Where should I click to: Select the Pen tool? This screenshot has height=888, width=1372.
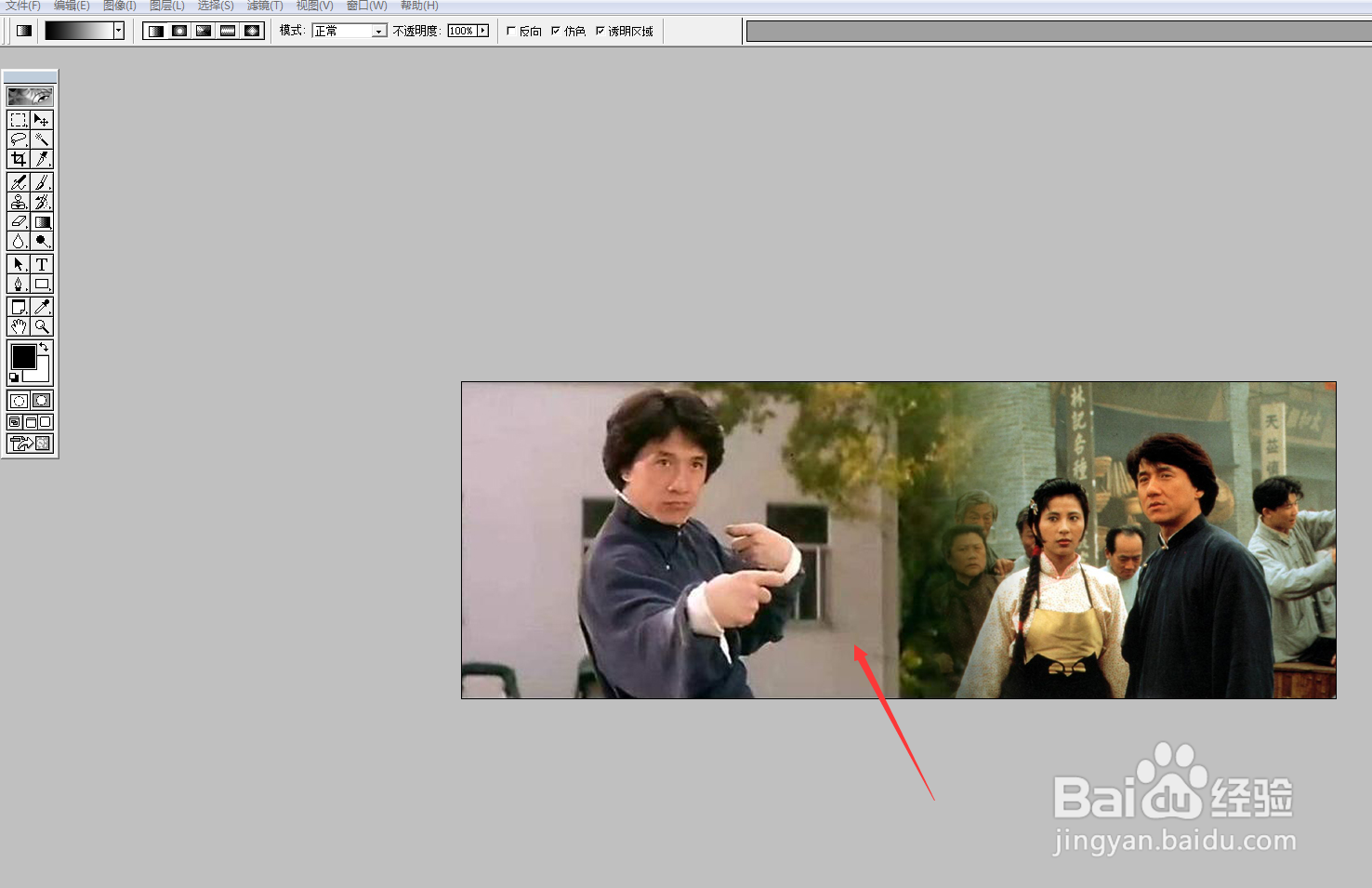point(19,284)
